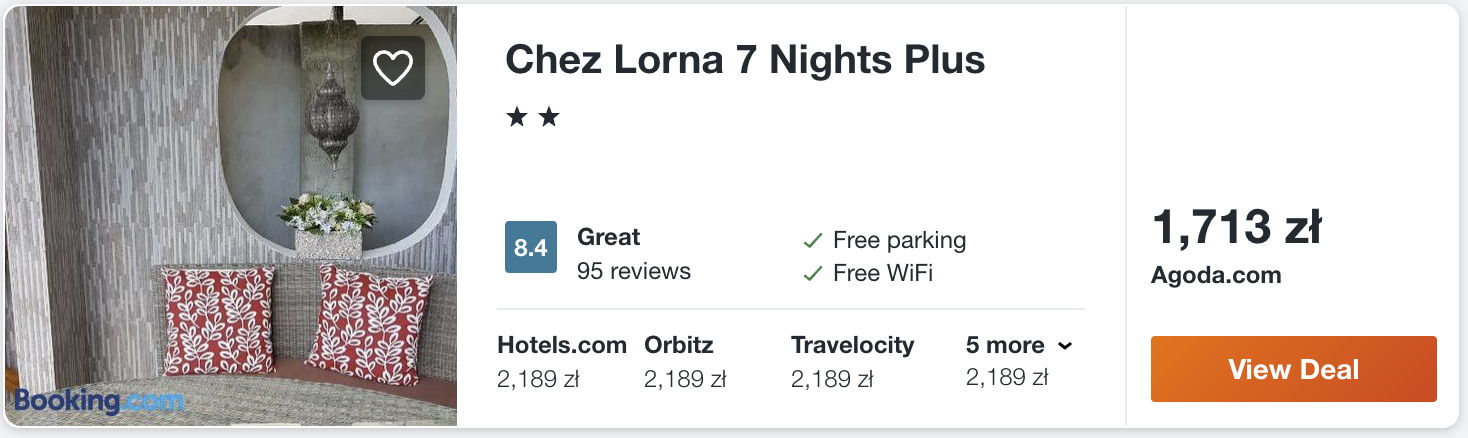The image size is (1468, 438).
Task: Choose the Travelocity price offer
Action: tap(852, 361)
